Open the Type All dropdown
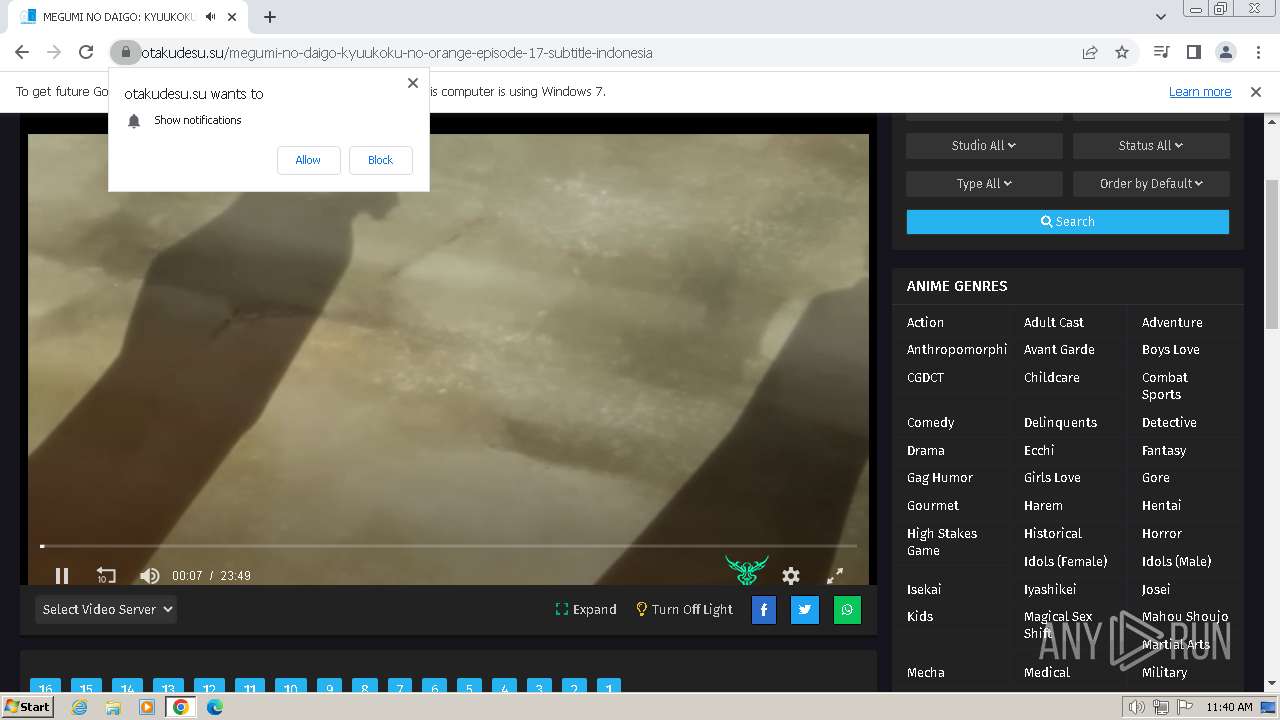This screenshot has width=1280, height=720. pos(984,183)
